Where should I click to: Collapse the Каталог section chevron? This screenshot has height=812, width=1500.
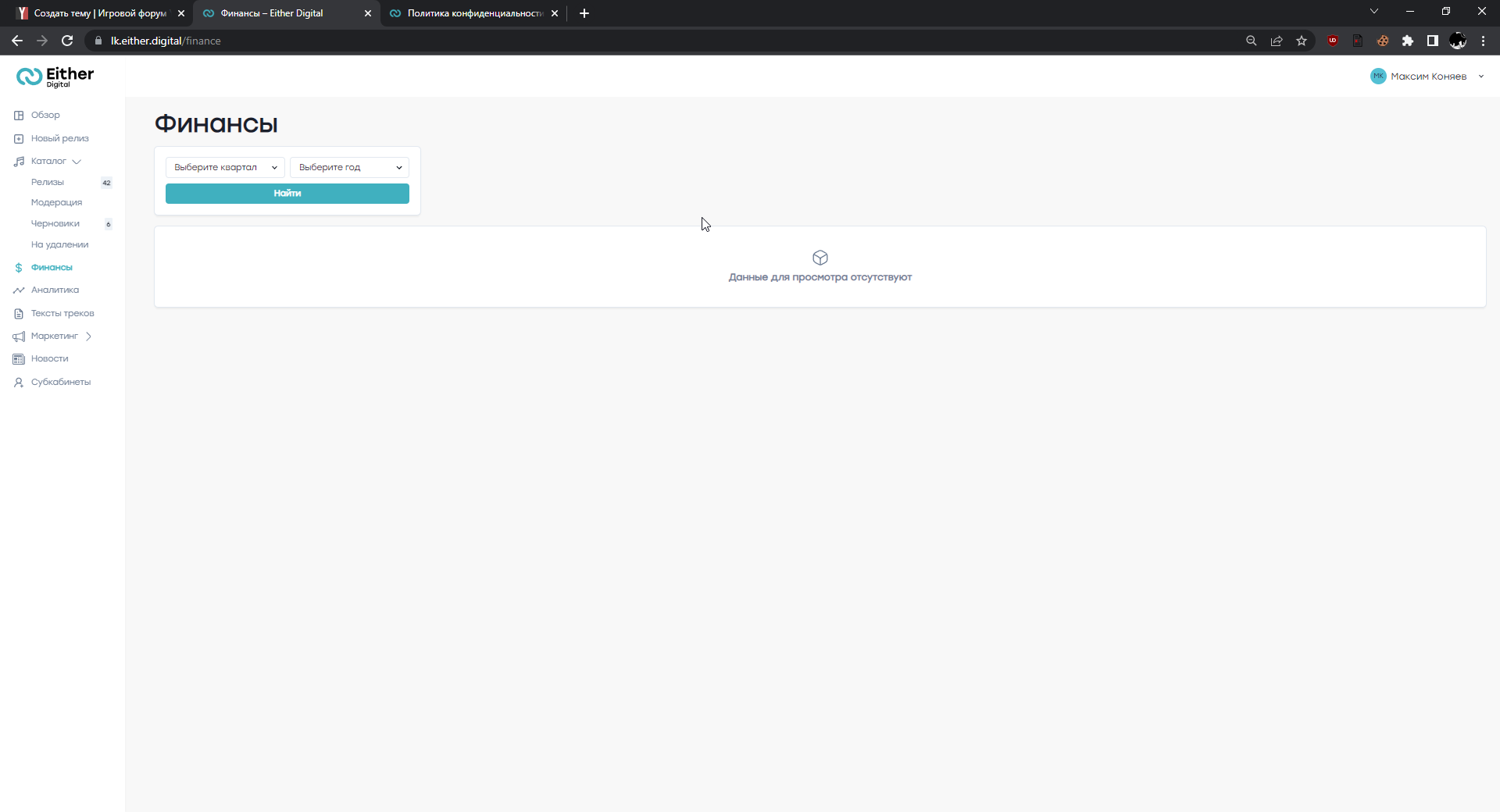(77, 162)
